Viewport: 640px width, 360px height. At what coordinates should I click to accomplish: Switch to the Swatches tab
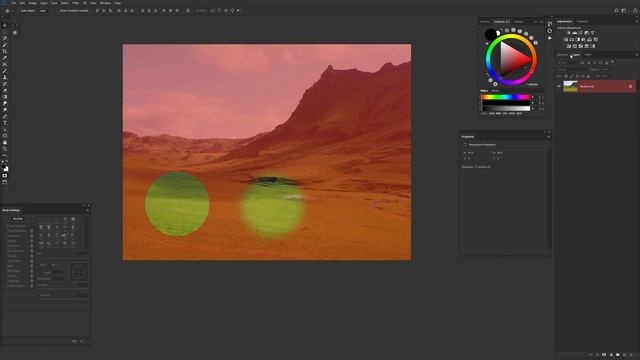tap(519, 22)
